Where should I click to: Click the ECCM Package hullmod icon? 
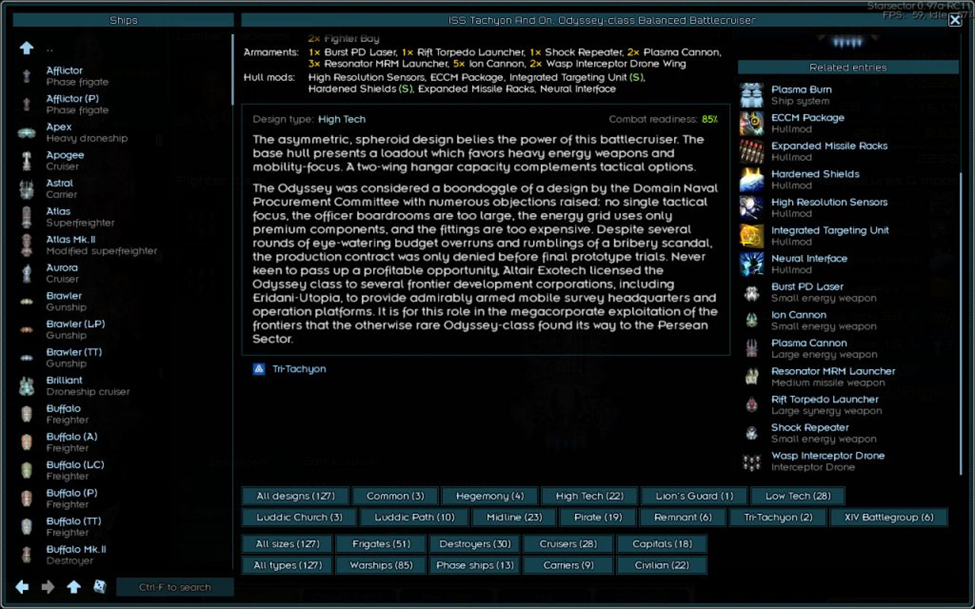751,123
